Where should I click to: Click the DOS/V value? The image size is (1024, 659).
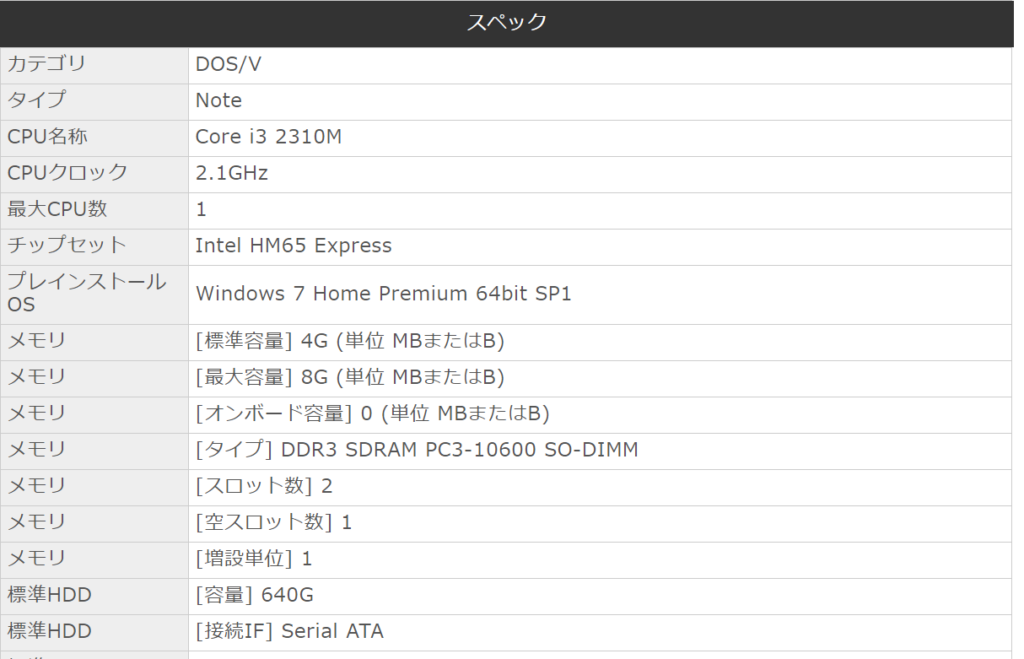pos(229,65)
